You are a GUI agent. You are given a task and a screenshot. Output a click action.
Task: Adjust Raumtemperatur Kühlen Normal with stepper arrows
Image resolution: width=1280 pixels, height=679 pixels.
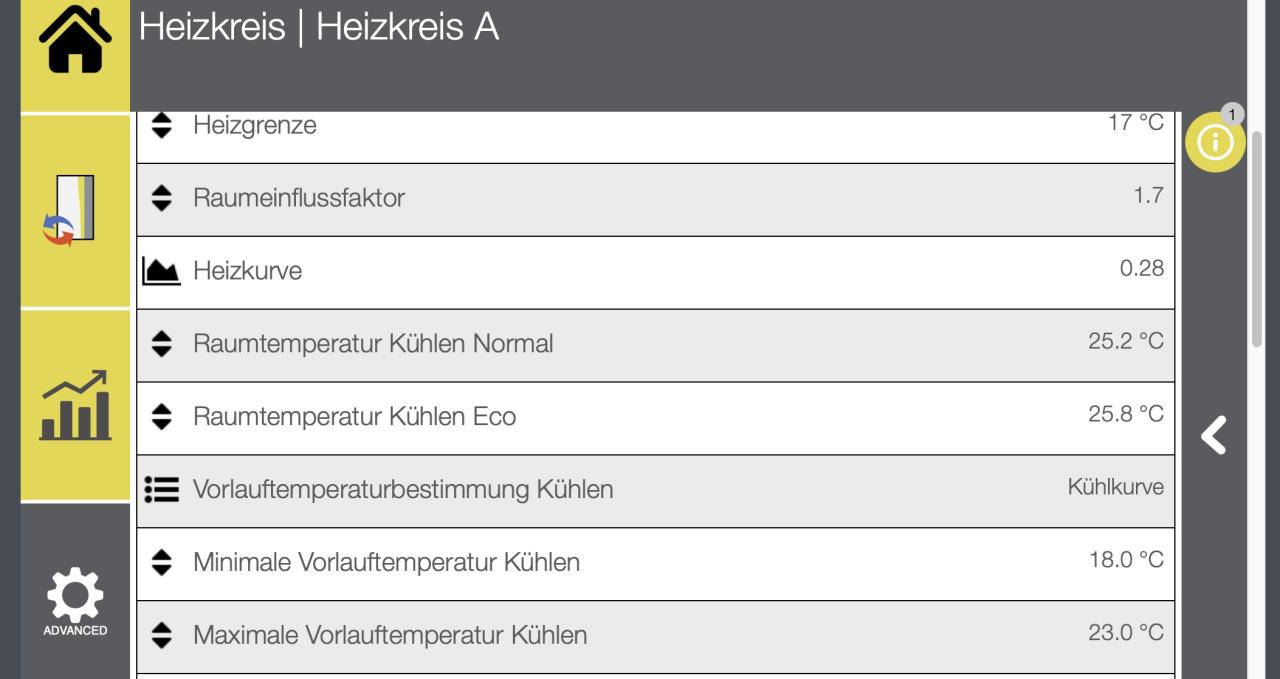coord(161,343)
